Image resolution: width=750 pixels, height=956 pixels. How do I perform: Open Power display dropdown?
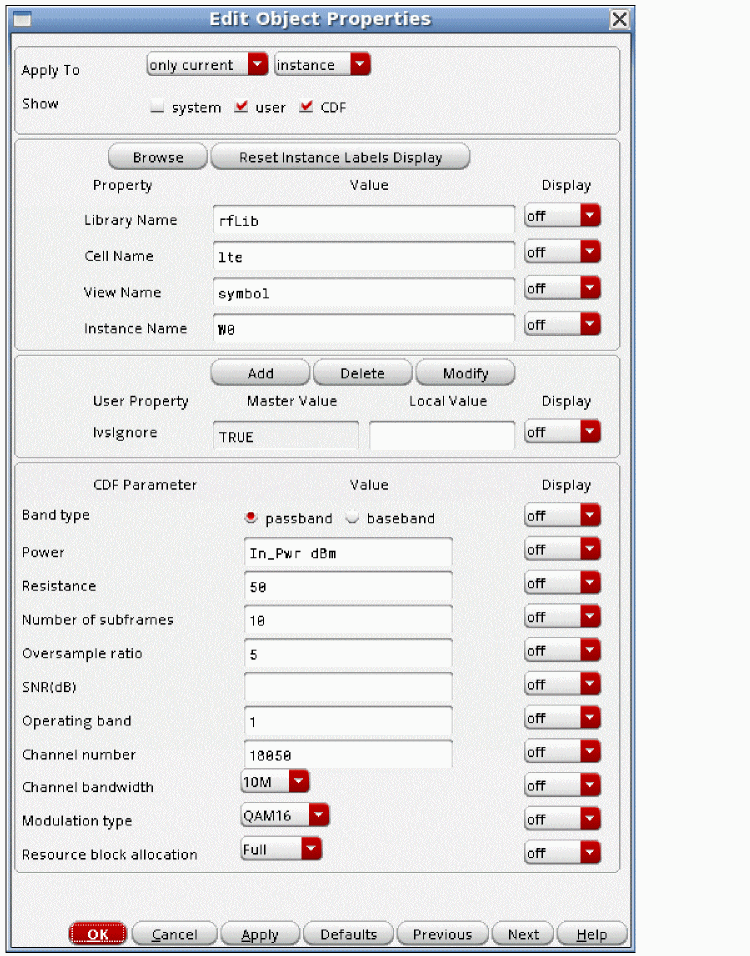(x=562, y=549)
